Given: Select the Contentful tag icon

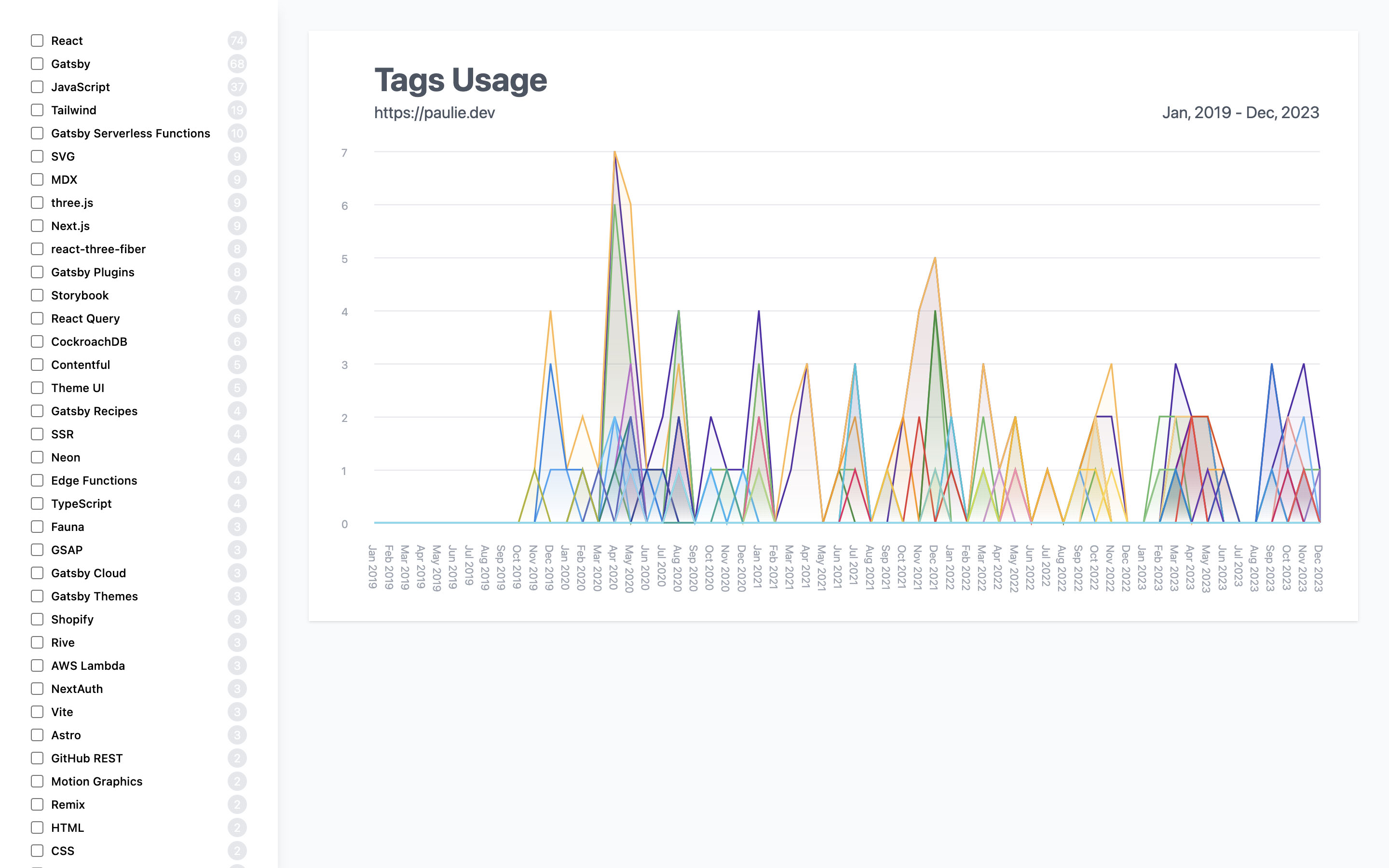Looking at the screenshot, I should click(36, 364).
